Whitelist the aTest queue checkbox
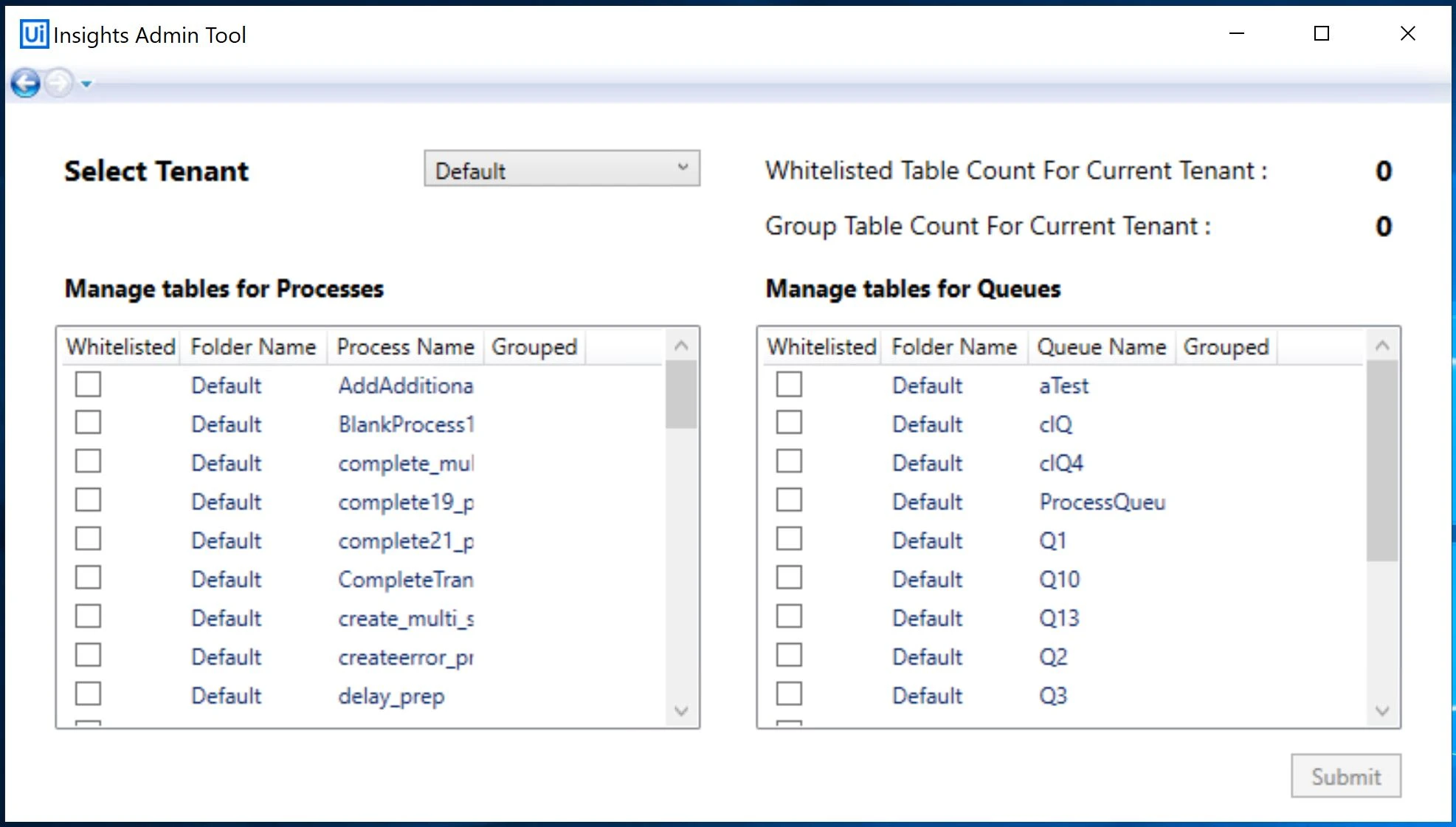 (789, 385)
